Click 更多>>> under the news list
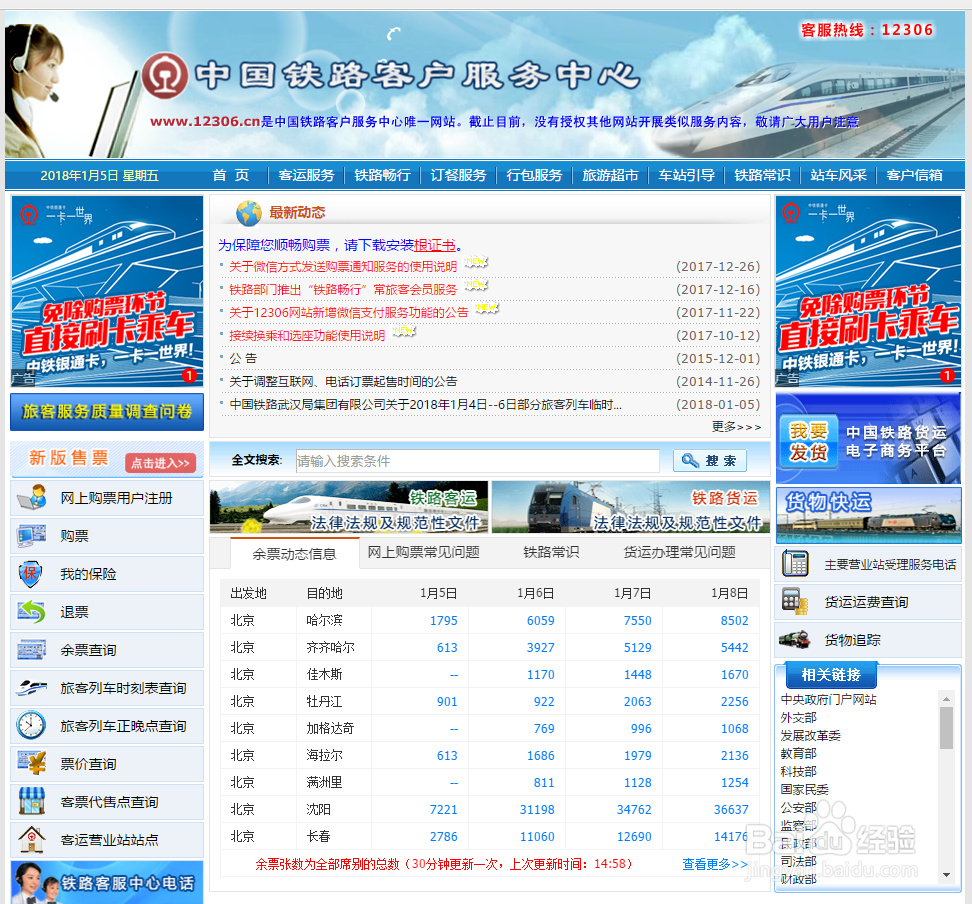 click(736, 427)
